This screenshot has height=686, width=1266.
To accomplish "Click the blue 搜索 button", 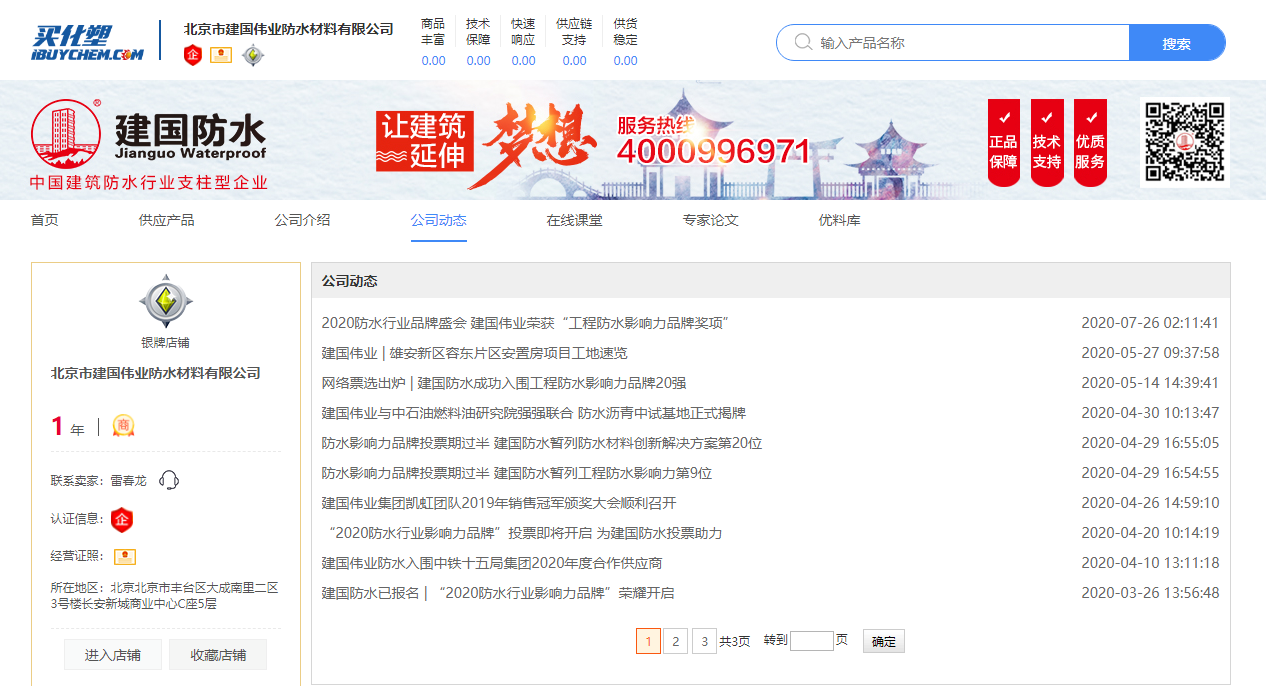I will pos(1177,43).
